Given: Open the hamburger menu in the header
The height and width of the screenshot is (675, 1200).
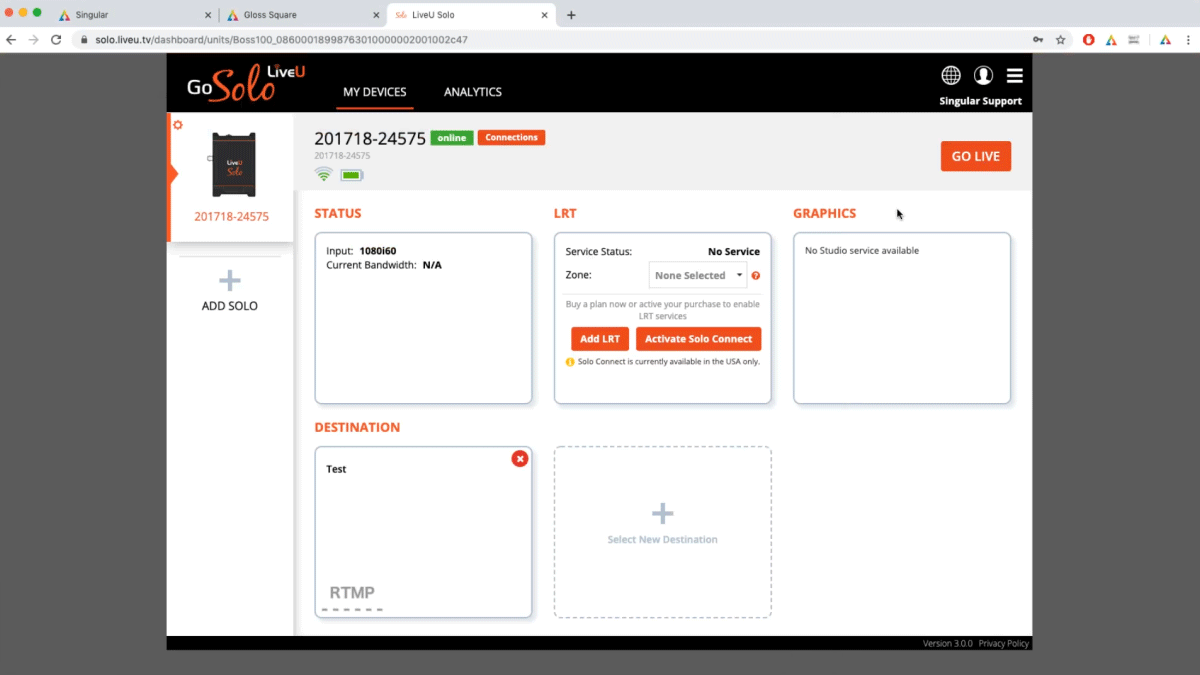Looking at the screenshot, I should click(x=1014, y=76).
